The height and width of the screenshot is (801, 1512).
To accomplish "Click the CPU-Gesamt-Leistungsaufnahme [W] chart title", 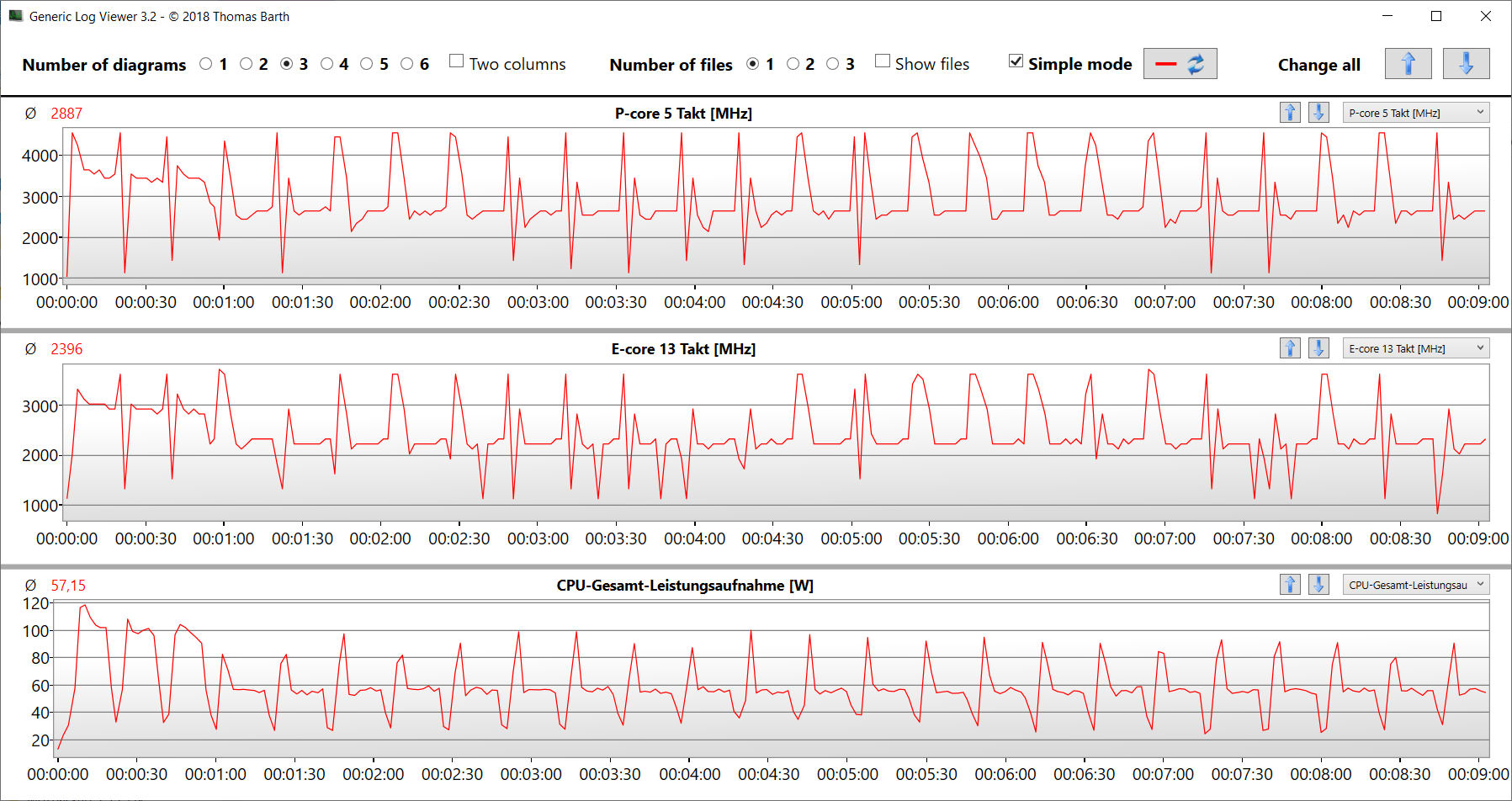I will (x=685, y=586).
